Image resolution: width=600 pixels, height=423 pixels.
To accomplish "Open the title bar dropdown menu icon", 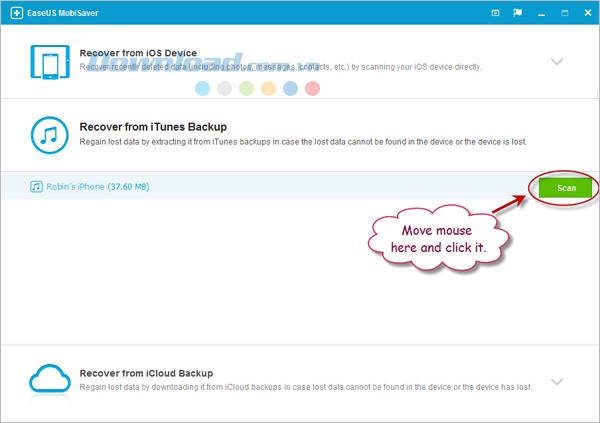I will (497, 14).
